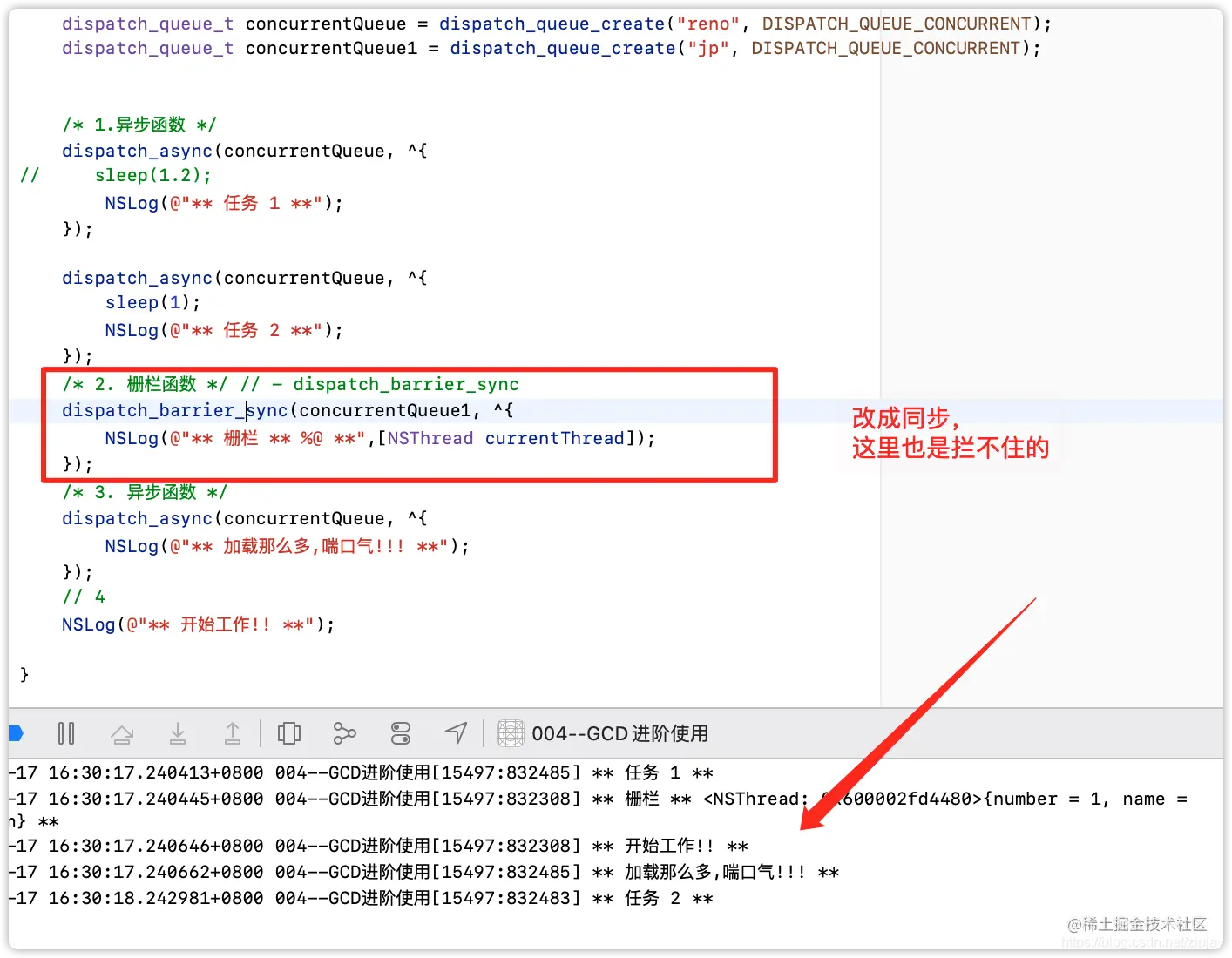Click the Step Into debug icon
This screenshot has width=1232, height=958.
point(178,733)
